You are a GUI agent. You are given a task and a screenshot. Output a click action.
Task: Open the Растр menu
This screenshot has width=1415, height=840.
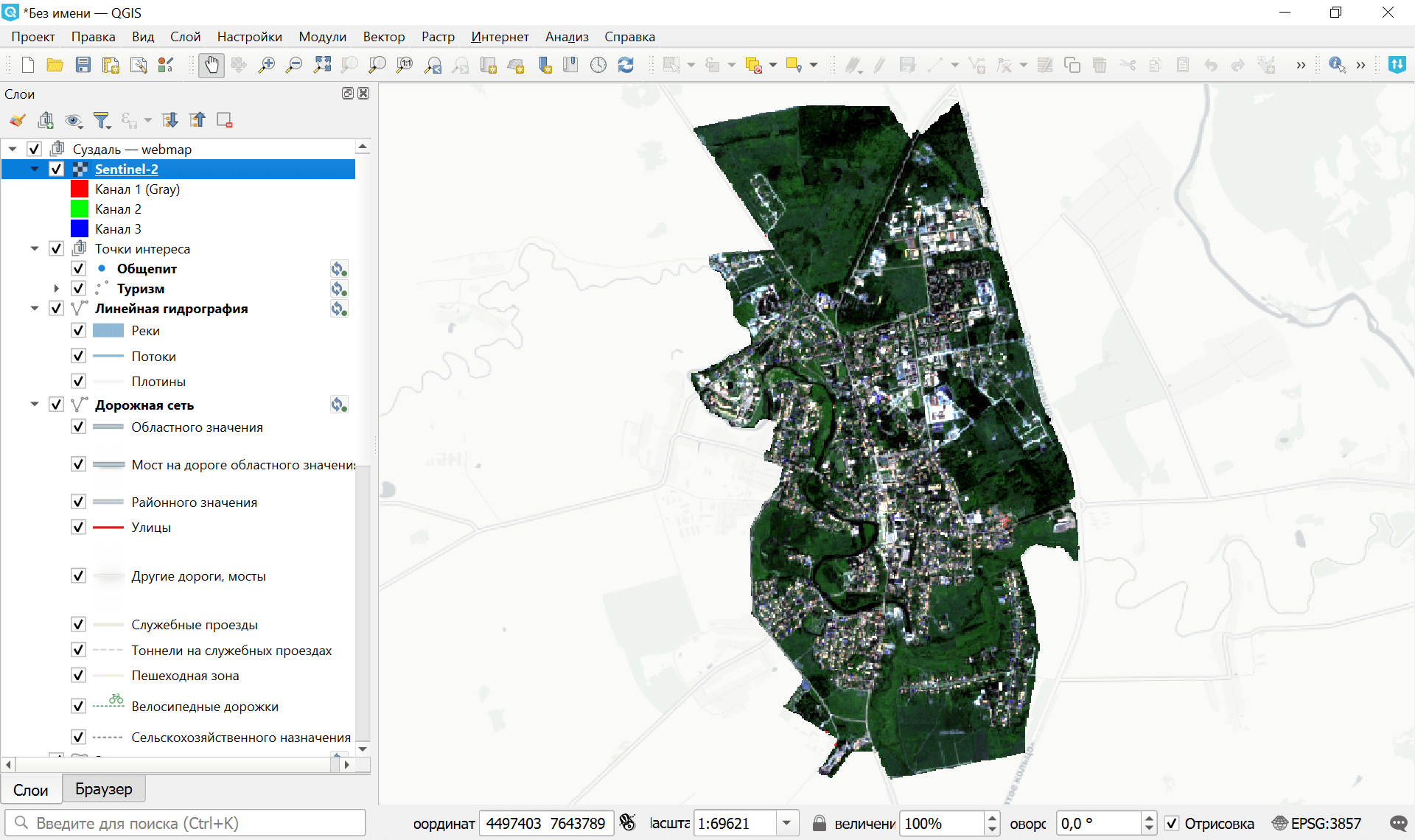[438, 37]
